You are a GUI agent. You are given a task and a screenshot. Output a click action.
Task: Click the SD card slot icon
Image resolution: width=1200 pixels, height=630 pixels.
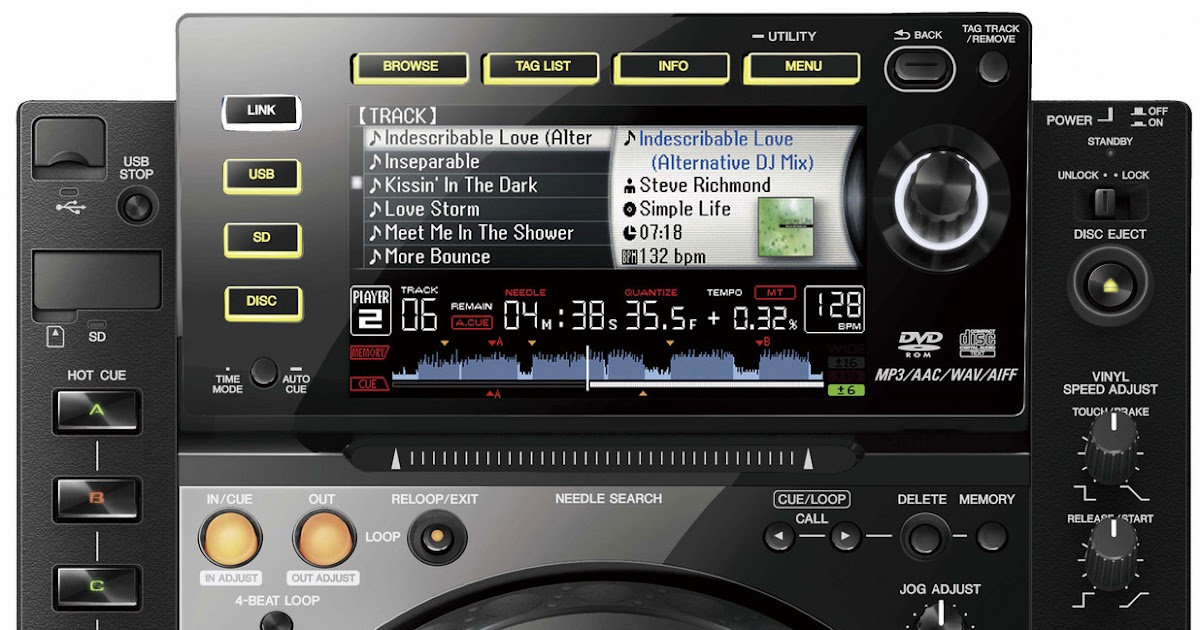(x=57, y=337)
